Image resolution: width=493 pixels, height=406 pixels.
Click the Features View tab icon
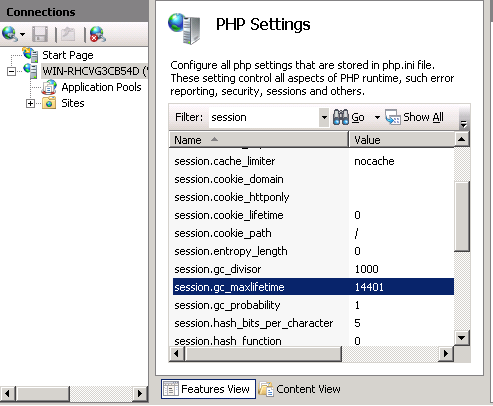click(x=171, y=389)
